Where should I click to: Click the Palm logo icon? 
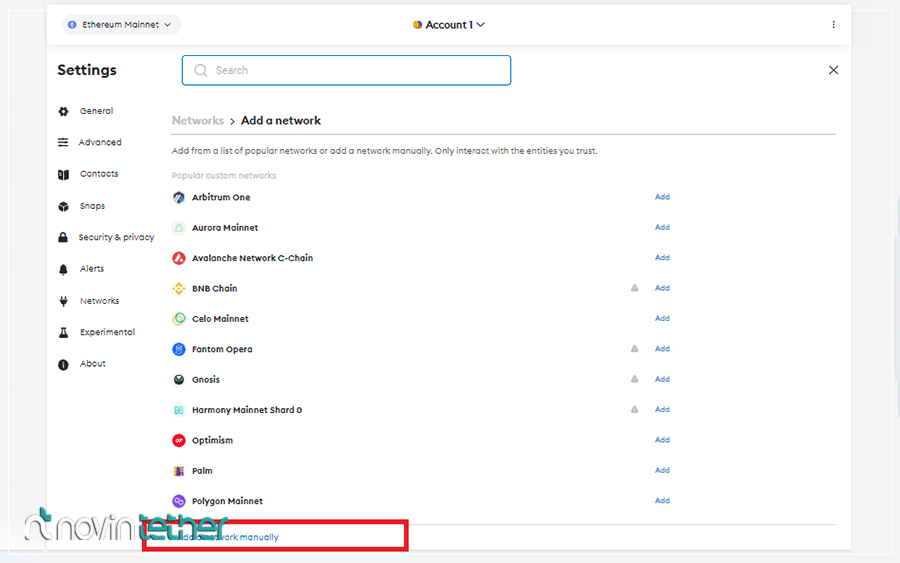click(x=179, y=471)
